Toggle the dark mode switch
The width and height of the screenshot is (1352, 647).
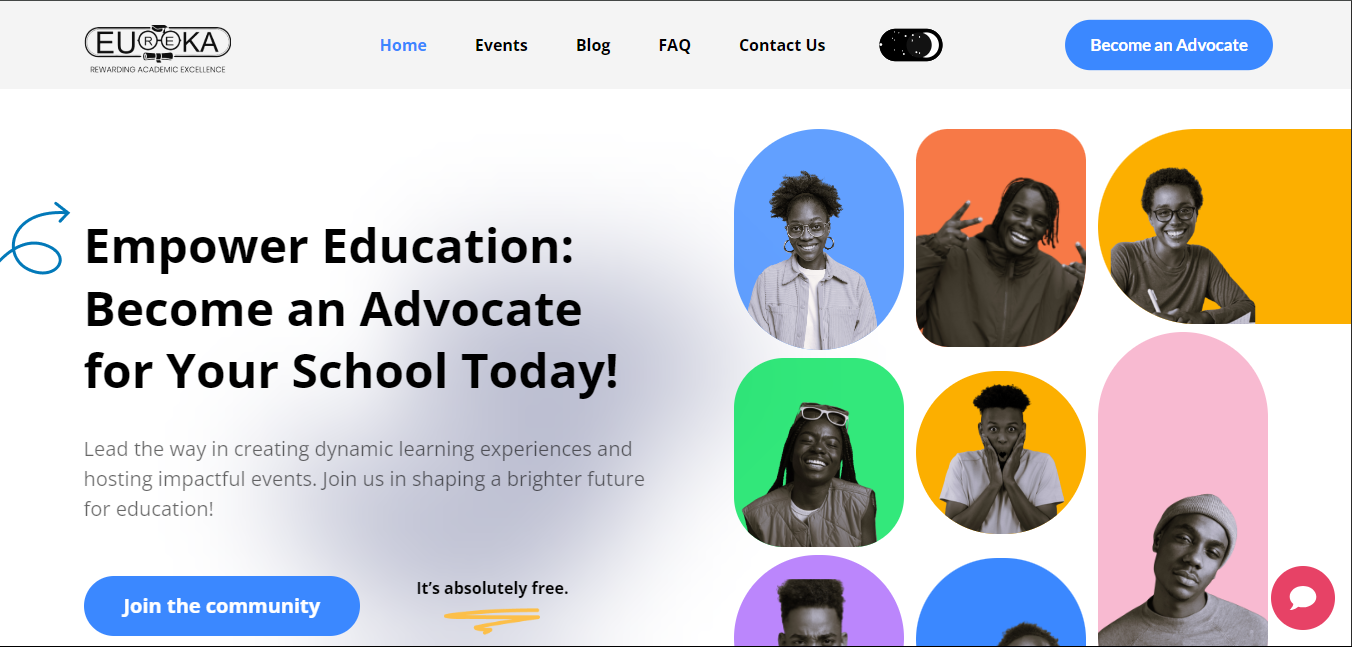tap(911, 45)
